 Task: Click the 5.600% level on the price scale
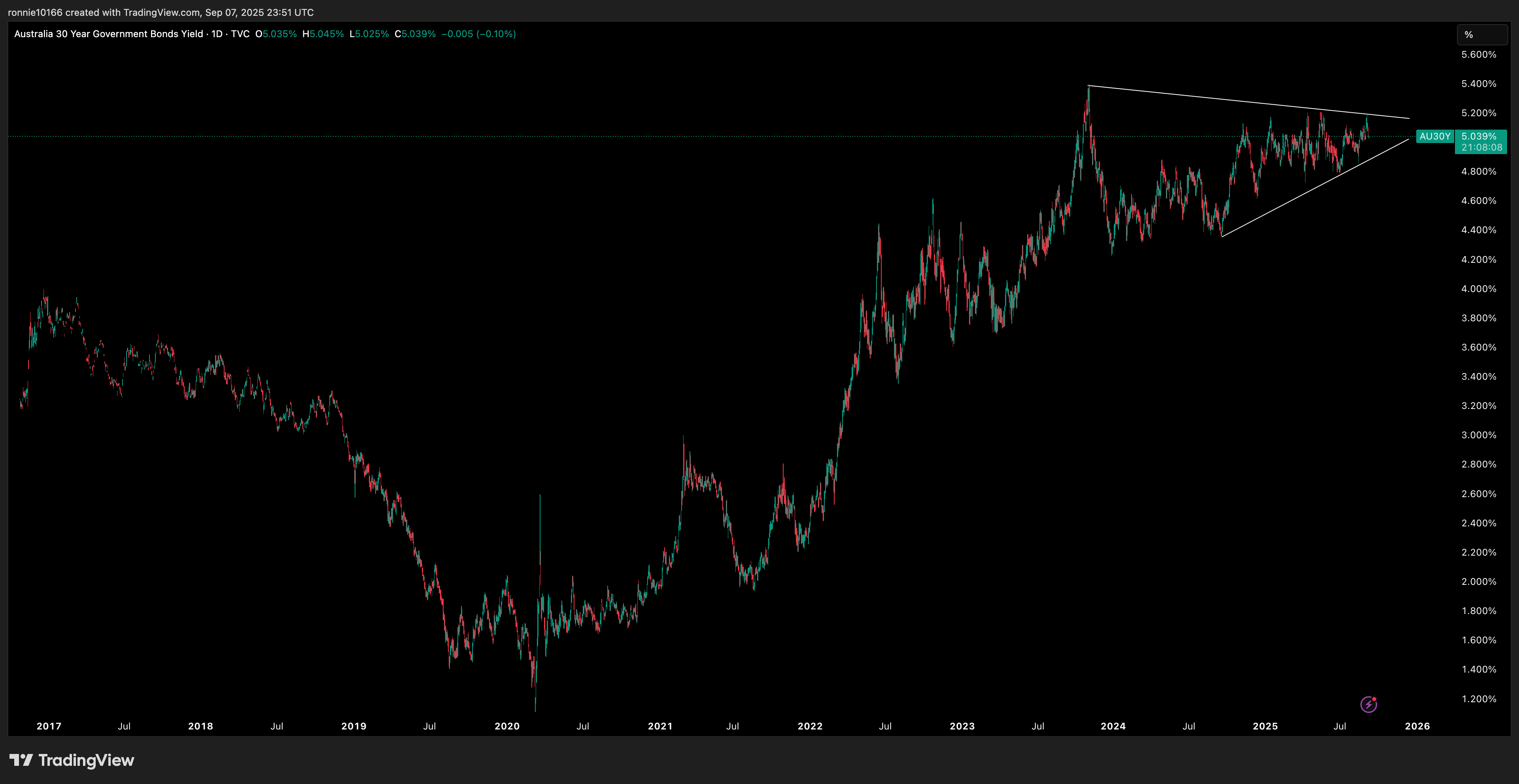1478,55
